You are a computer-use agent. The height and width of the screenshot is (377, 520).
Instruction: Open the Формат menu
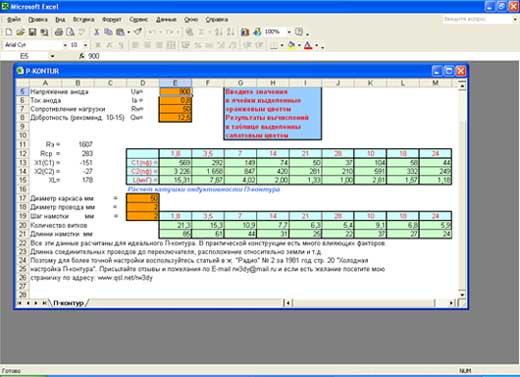pyautogui.click(x=112, y=20)
